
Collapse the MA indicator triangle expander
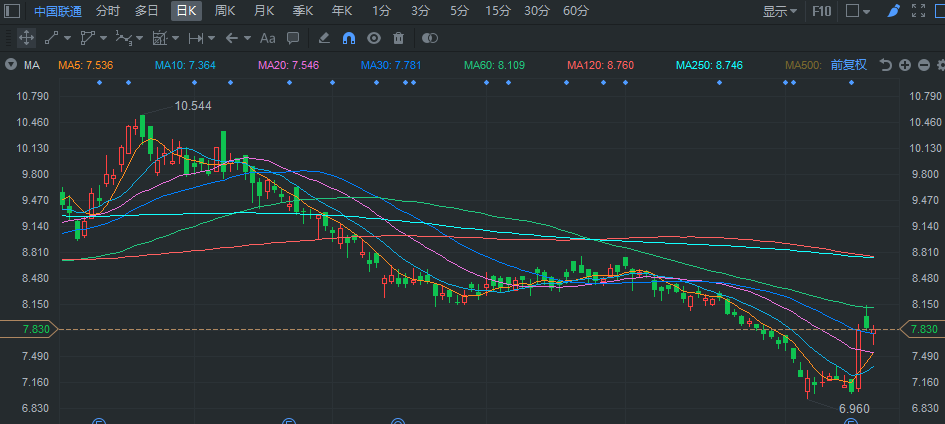(x=10, y=65)
